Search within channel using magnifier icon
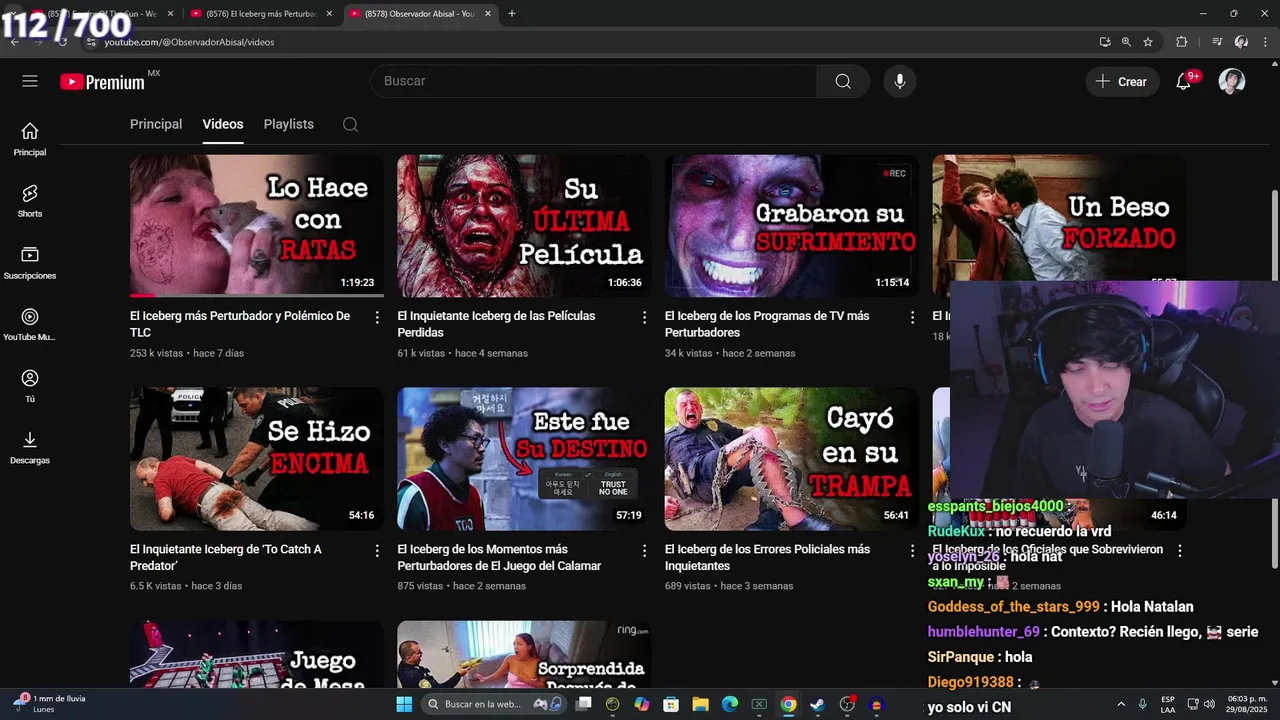Screen dimensions: 1280x720 [350, 124]
